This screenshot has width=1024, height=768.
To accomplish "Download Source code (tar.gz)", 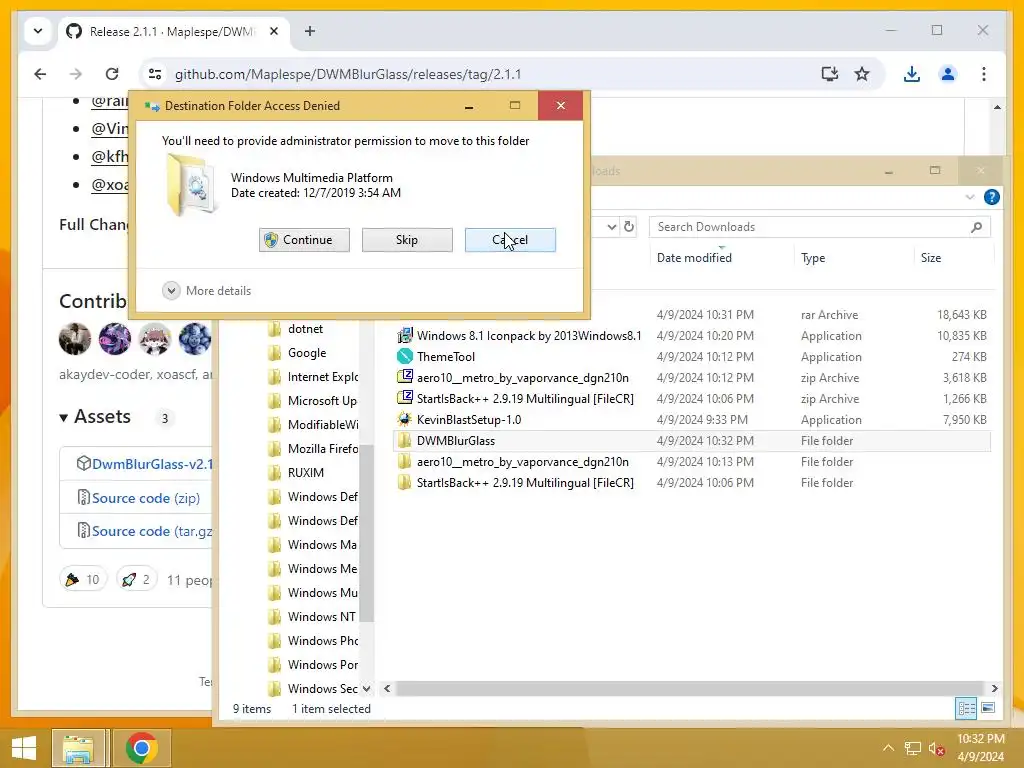I will pos(152,531).
